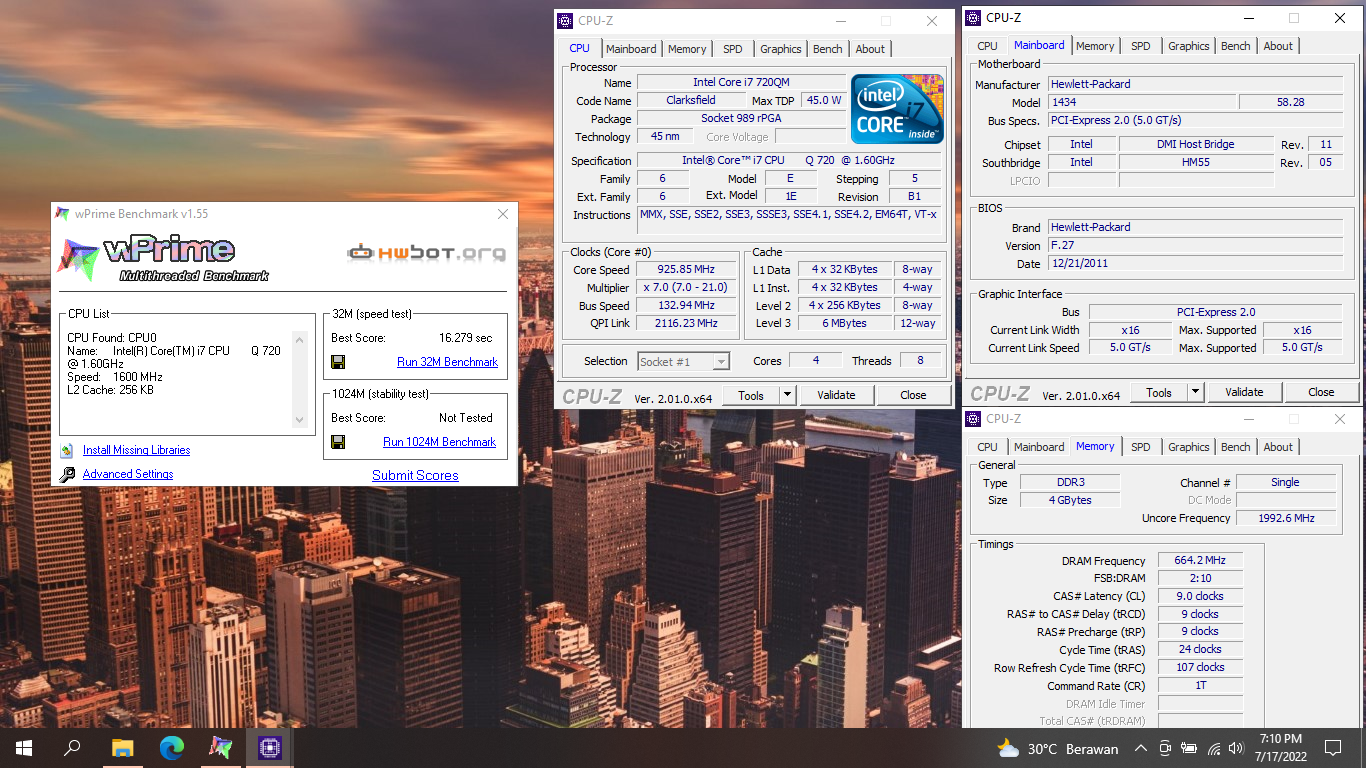Open the taskbar search icon
The width and height of the screenshot is (1366, 768).
tap(72, 747)
